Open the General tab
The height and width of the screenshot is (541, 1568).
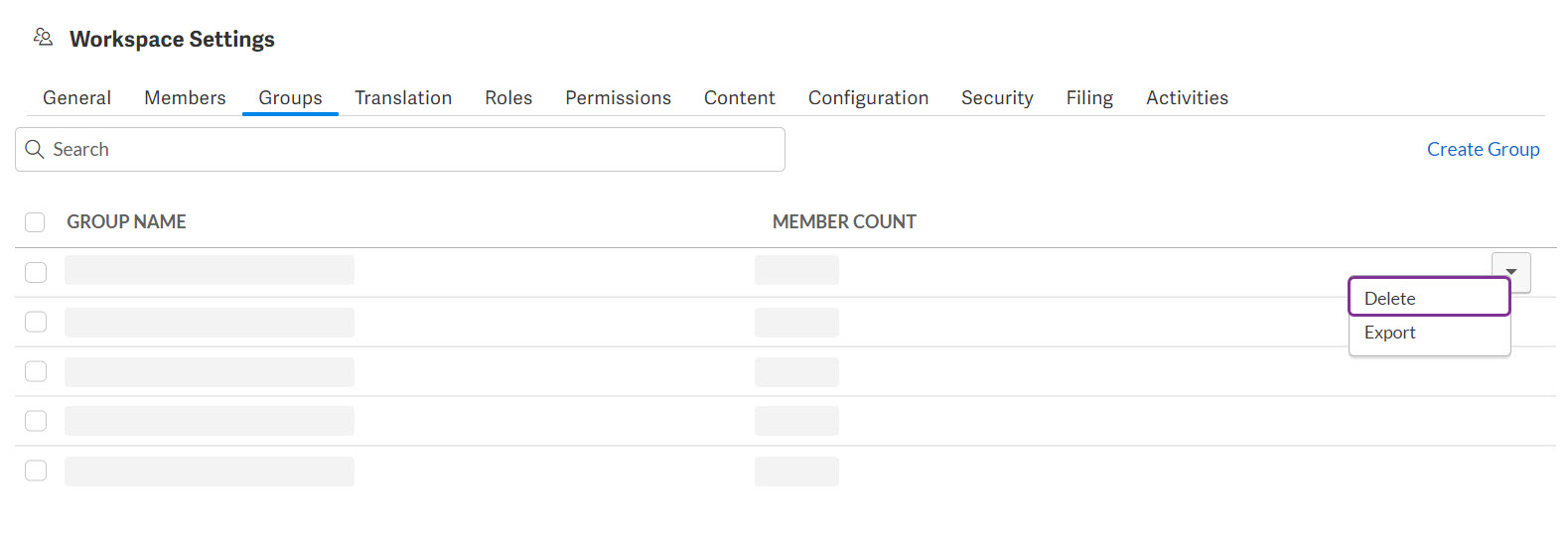pyautogui.click(x=76, y=98)
